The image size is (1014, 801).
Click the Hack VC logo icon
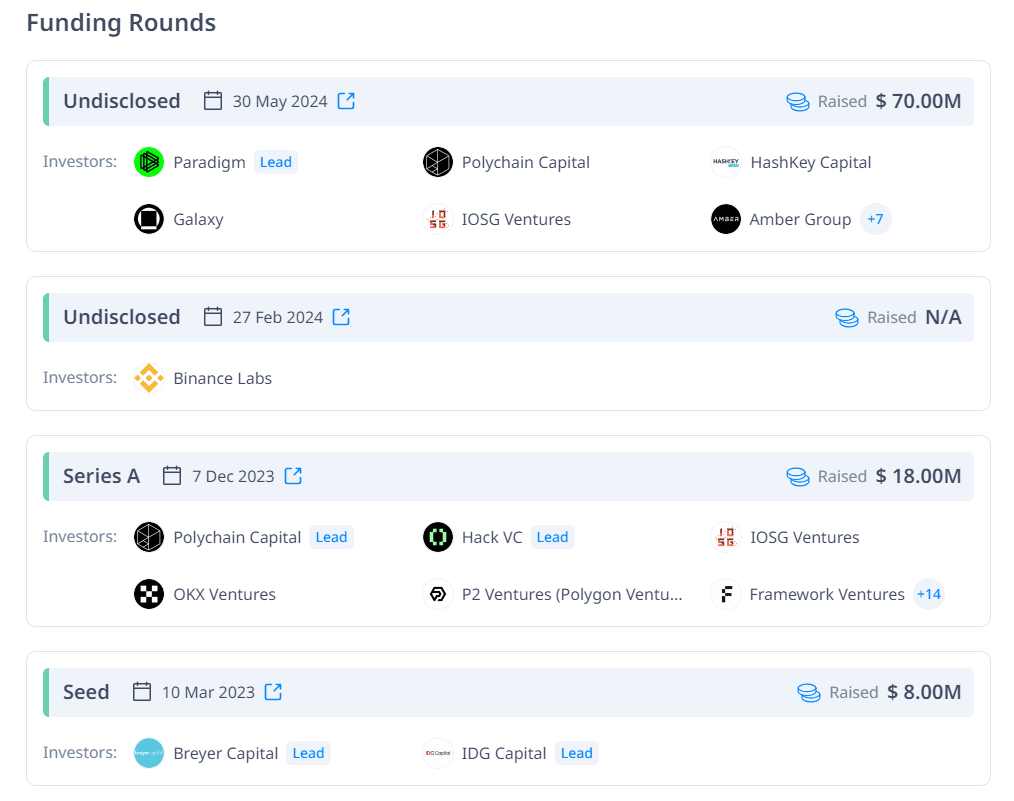coord(438,537)
